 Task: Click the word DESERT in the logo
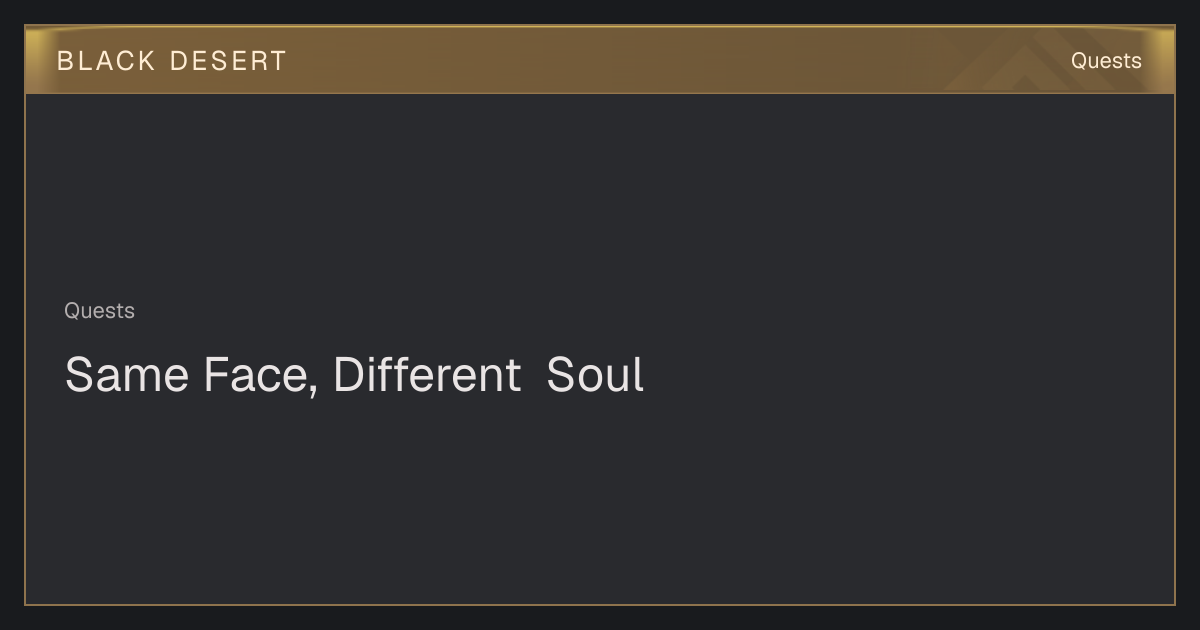pyautogui.click(x=228, y=61)
